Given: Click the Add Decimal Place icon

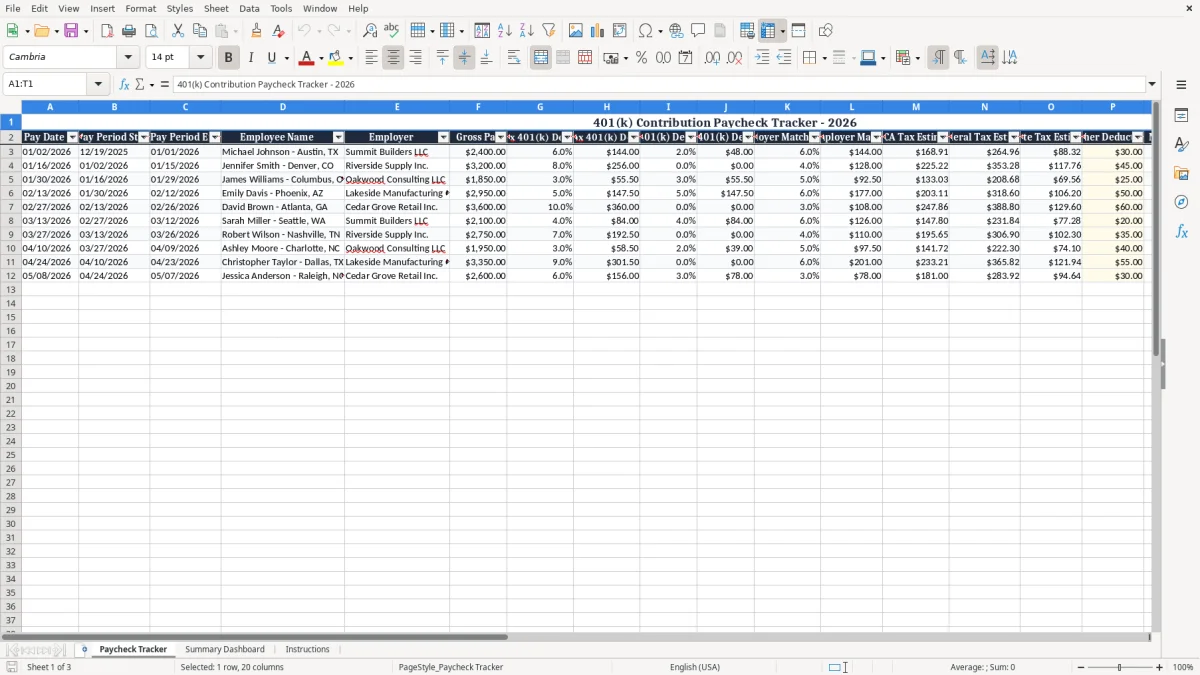Looking at the screenshot, I should coord(712,58).
